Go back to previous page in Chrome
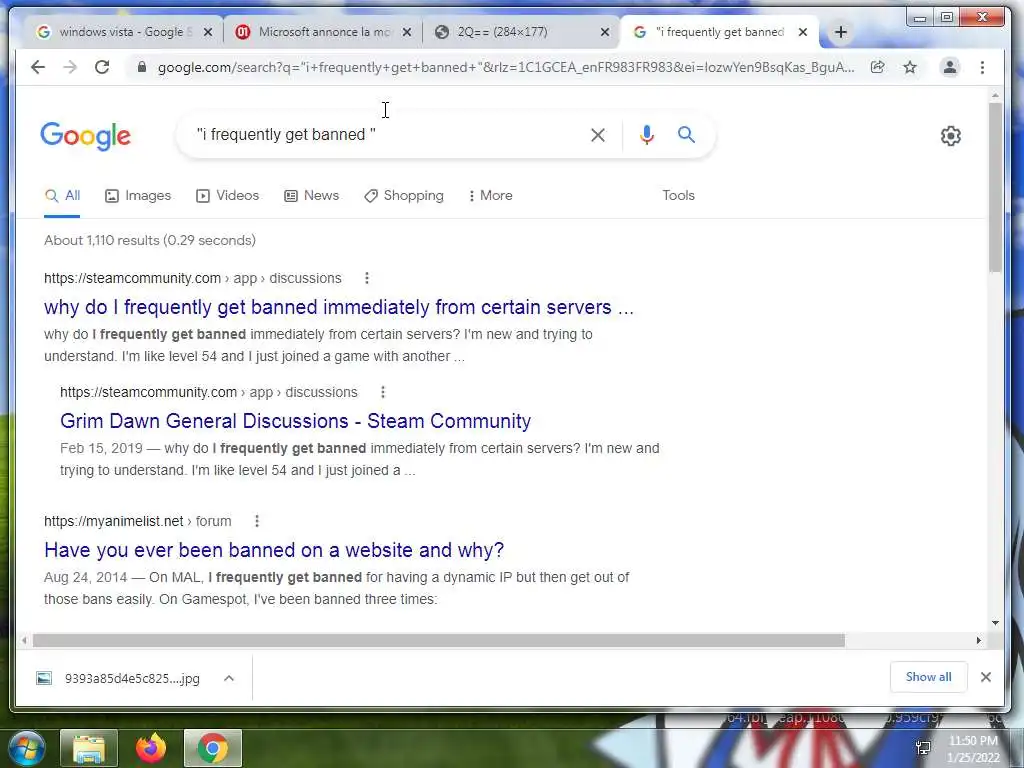Viewport: 1024px width, 768px height. coord(38,67)
